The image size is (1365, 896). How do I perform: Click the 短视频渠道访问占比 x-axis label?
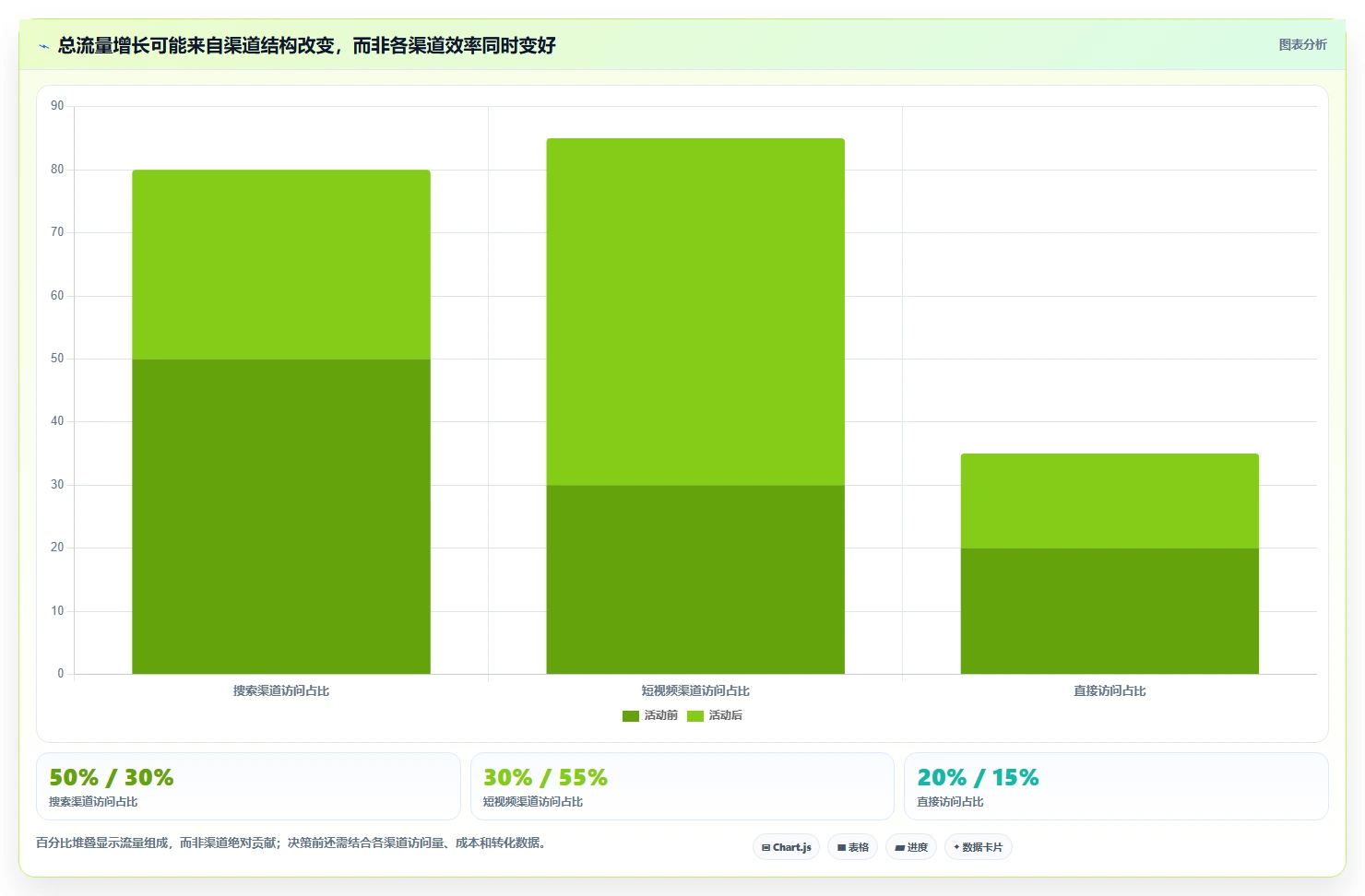tap(695, 690)
